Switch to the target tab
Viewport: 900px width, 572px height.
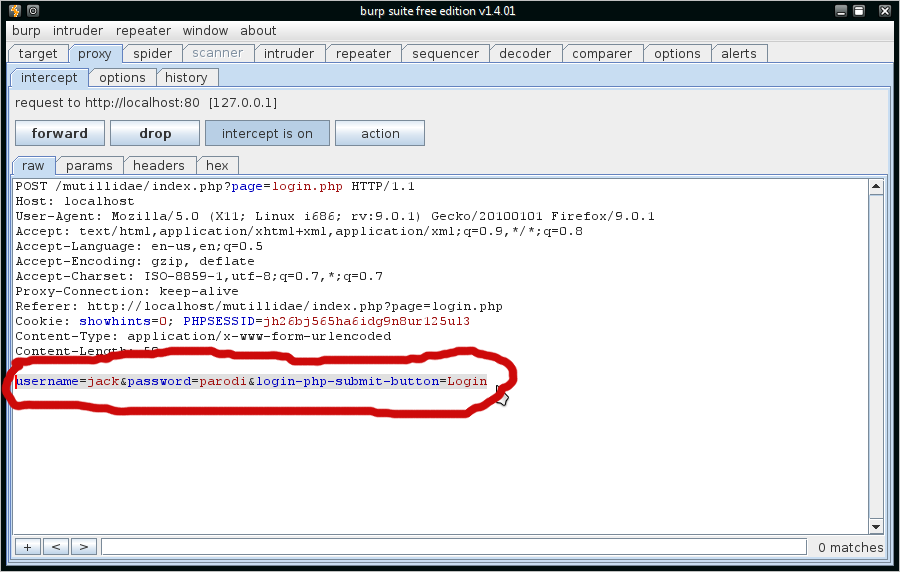[38, 53]
